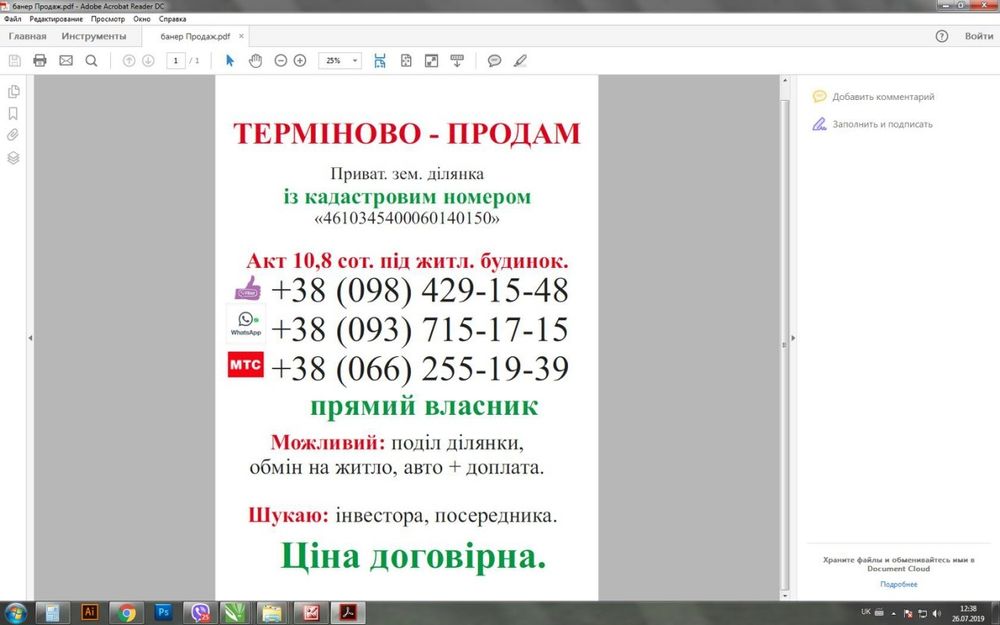This screenshot has width=1000, height=625.
Task: Open the Окно menu
Action: [x=142, y=19]
